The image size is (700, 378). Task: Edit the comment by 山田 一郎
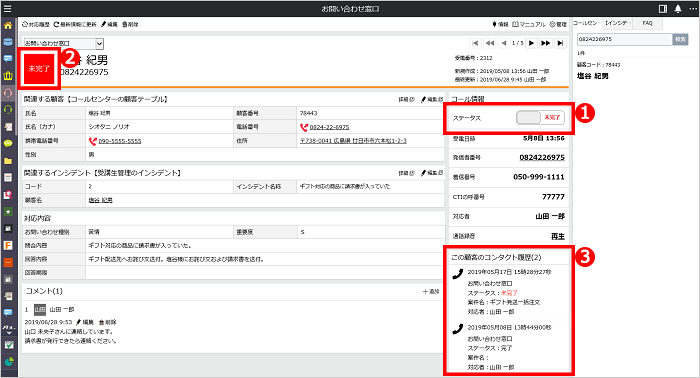[85, 322]
